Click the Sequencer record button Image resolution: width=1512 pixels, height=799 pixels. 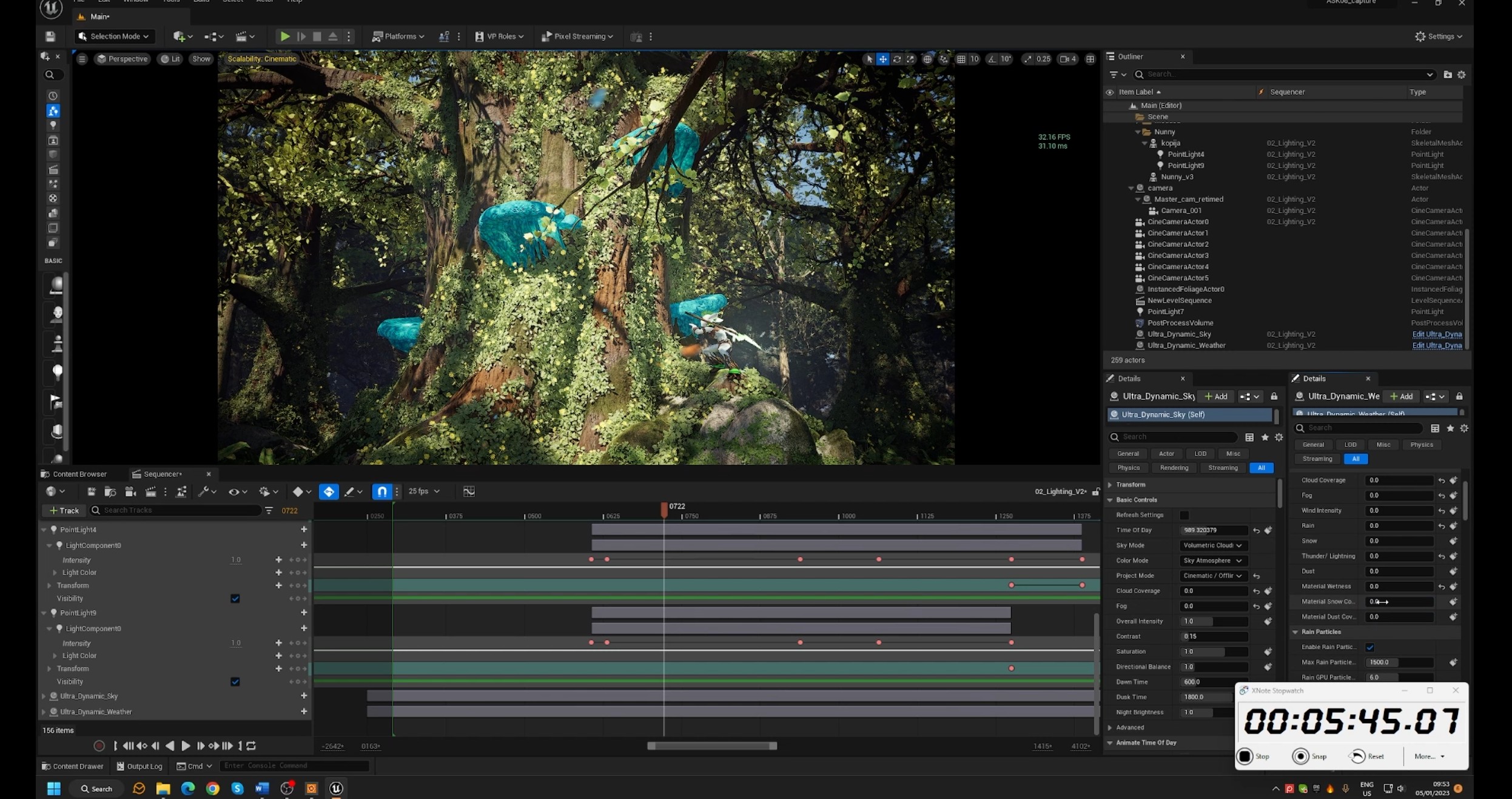99,746
